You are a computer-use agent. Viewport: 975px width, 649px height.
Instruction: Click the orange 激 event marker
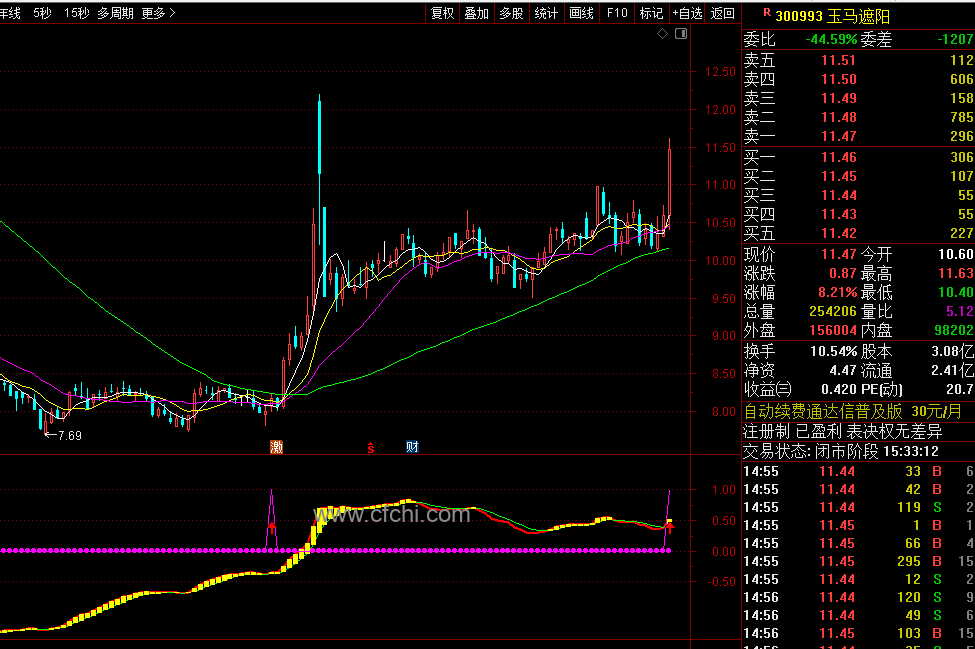click(x=276, y=446)
